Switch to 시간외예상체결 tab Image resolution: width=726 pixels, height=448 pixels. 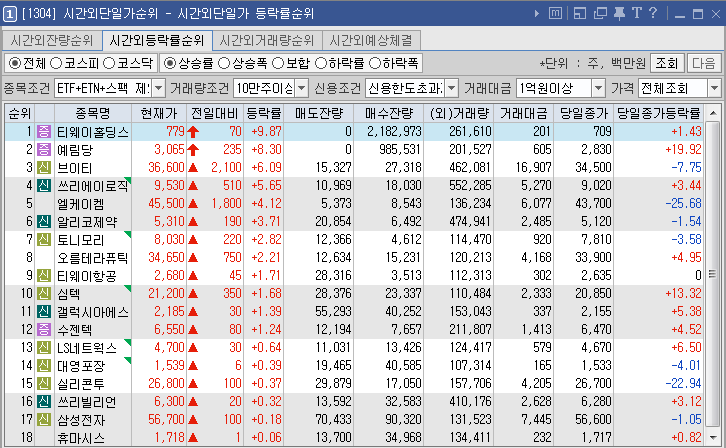coord(371,40)
